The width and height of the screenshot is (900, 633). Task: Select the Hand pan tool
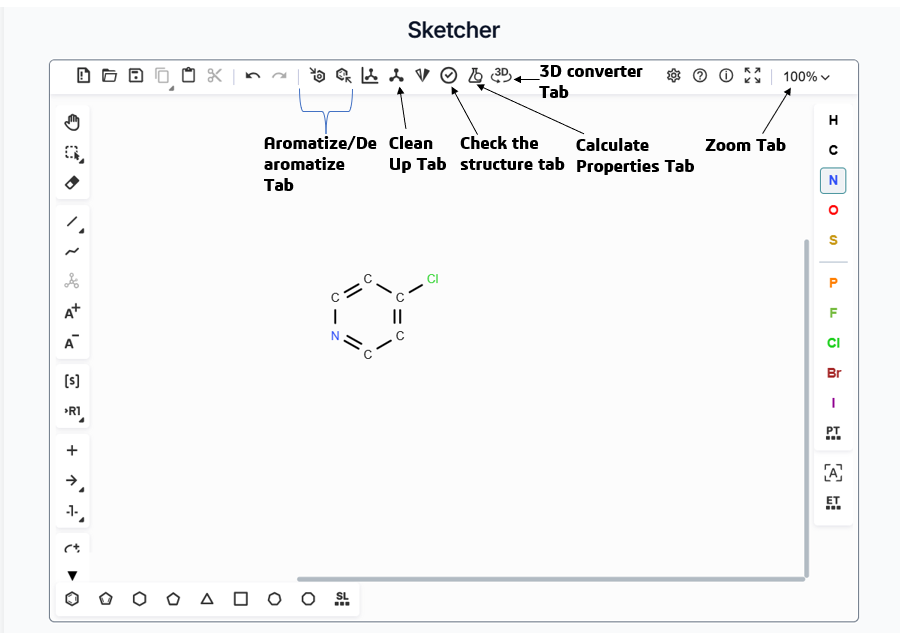tap(71, 122)
